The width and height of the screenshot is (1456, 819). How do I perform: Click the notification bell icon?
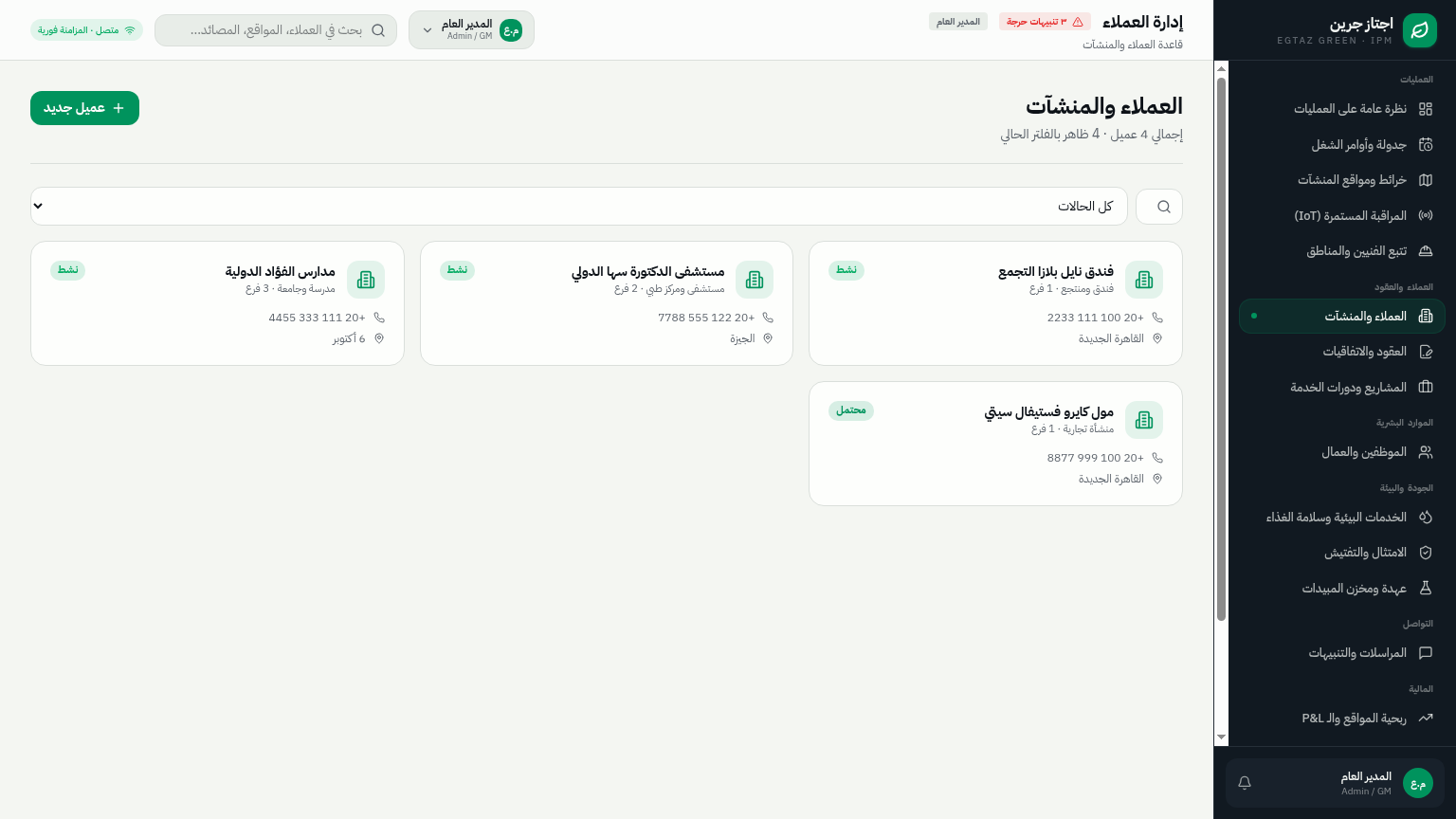(x=1245, y=783)
